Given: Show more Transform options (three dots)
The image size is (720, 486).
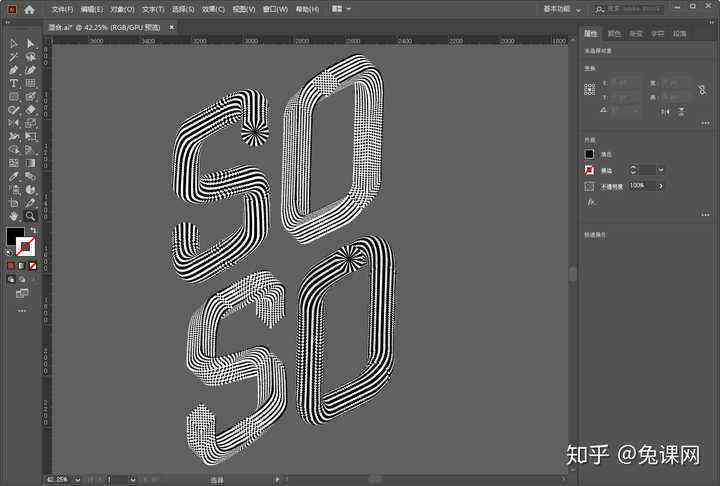Looking at the screenshot, I should click(706, 124).
